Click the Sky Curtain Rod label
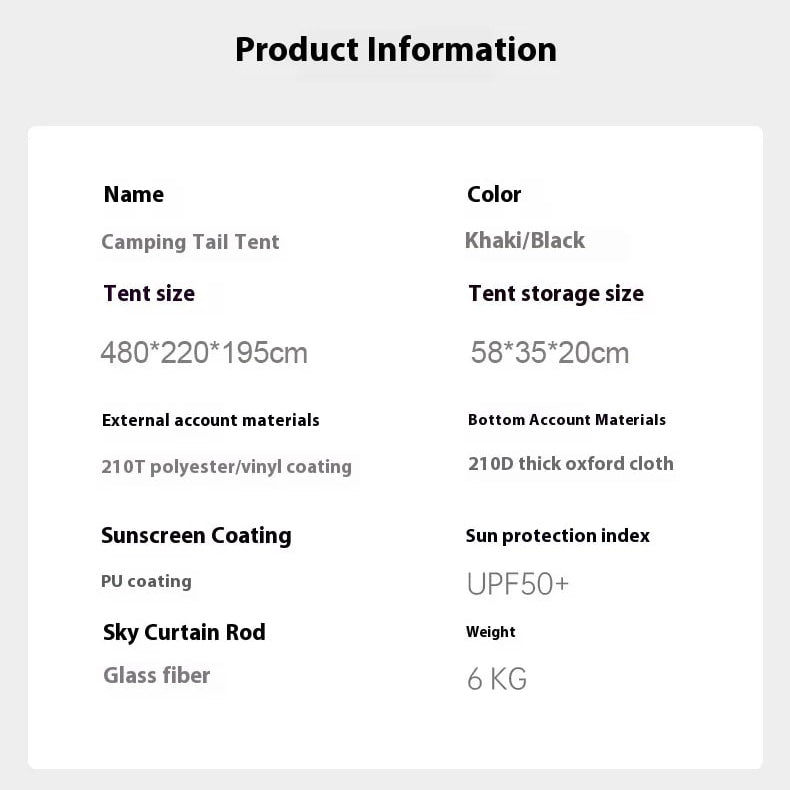Image resolution: width=790 pixels, height=790 pixels. pos(184,632)
